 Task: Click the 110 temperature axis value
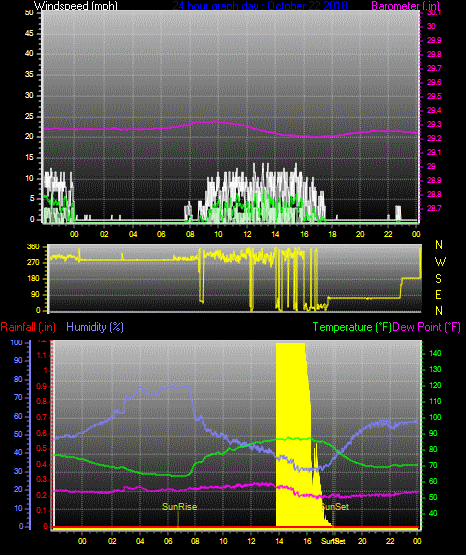435,401
